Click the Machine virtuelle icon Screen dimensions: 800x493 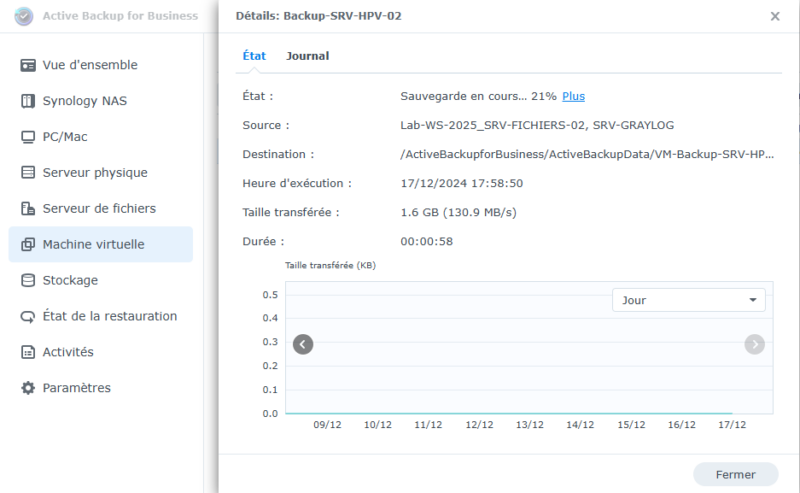click(x=28, y=244)
